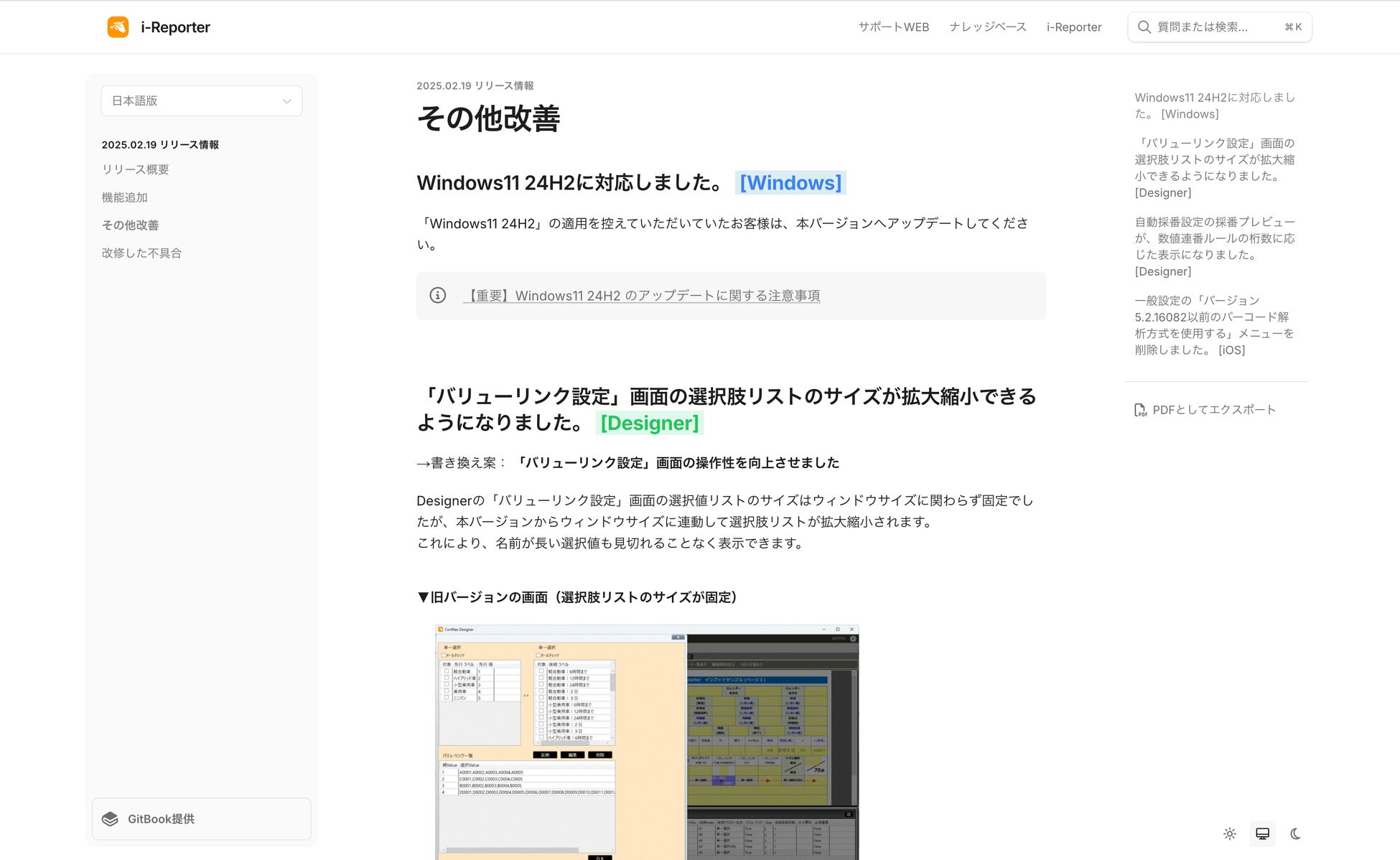Focus the 質問または検索 search field
This screenshot has width=1400, height=860.
click(1213, 27)
